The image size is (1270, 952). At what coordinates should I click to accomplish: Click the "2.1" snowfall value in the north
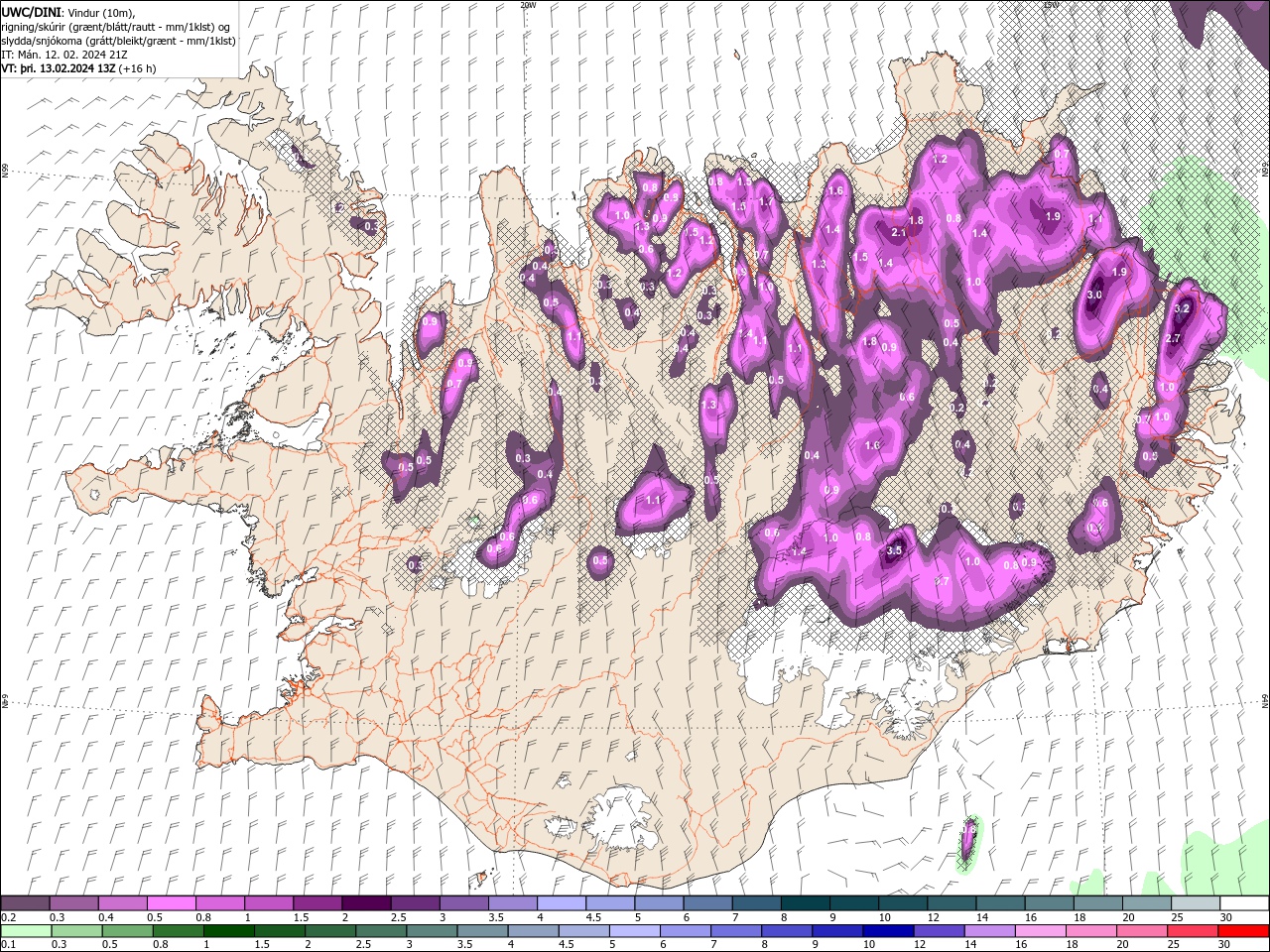point(899,232)
